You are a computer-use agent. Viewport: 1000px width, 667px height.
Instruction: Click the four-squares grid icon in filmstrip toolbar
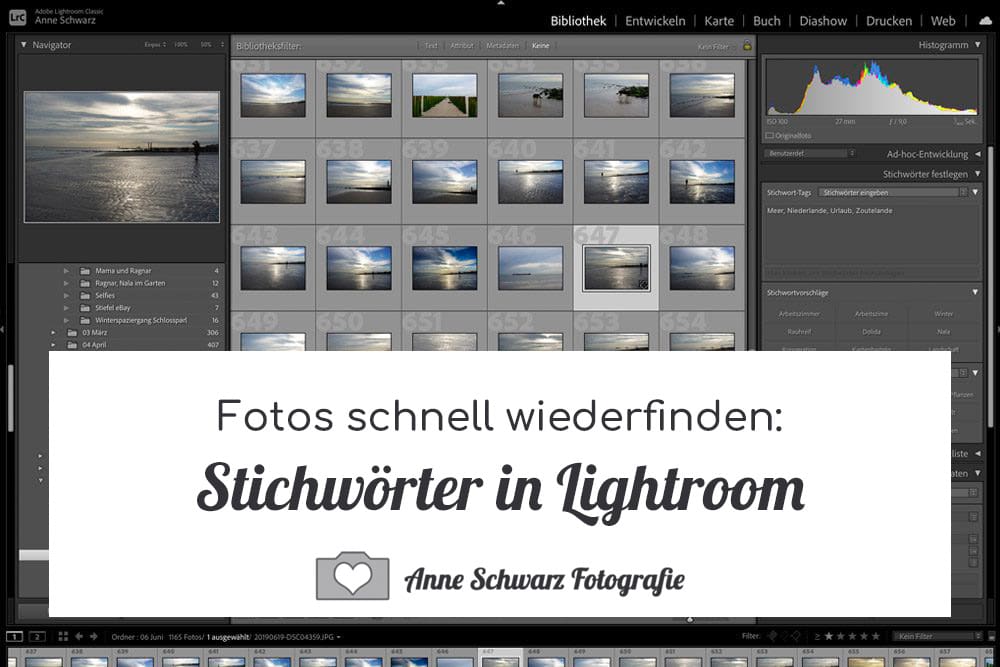pyautogui.click(x=62, y=637)
